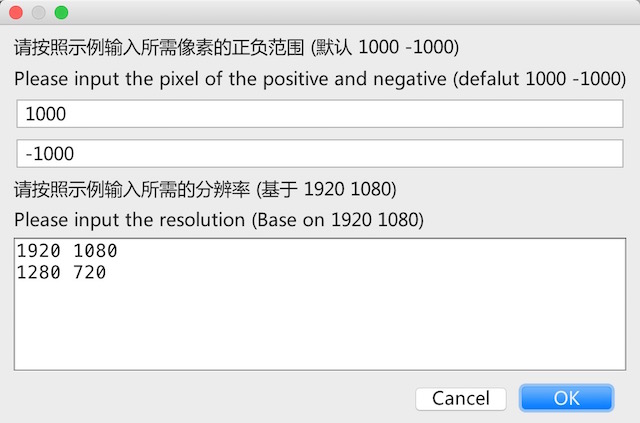Focus the negative pixel field containing -1000

[320, 154]
